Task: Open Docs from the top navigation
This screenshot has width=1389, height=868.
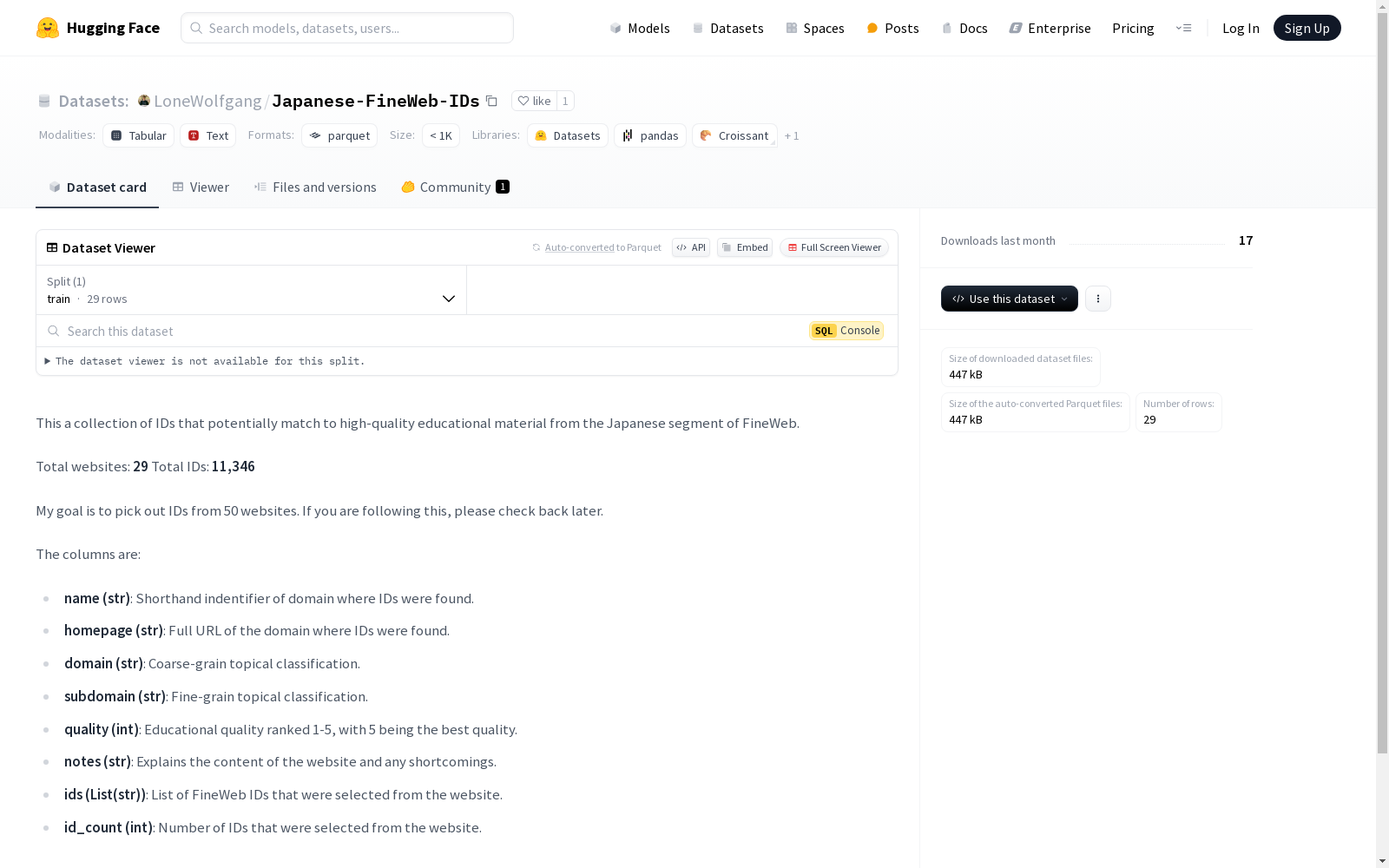Action: pyautogui.click(x=964, y=28)
